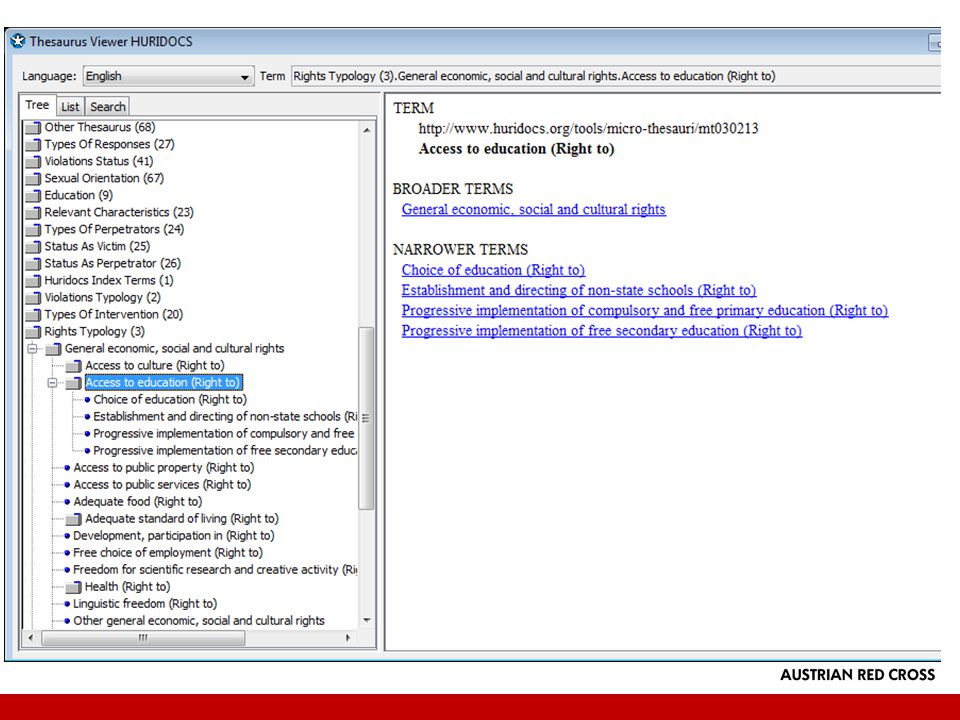This screenshot has width=960, height=720.
Task: Open General economic, social and cultural rights broader term link
Action: (534, 209)
